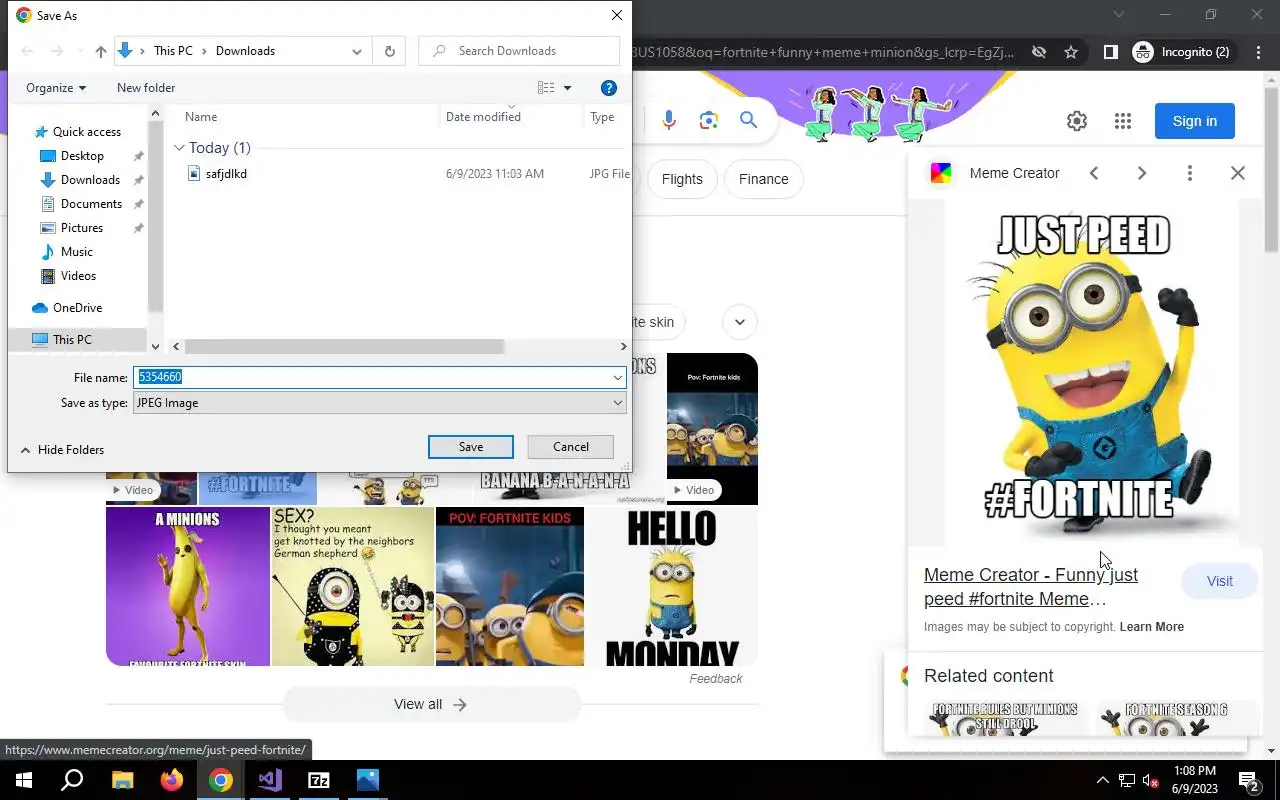The width and height of the screenshot is (1280, 800).
Task: Change file view layout icon
Action: pos(546,88)
